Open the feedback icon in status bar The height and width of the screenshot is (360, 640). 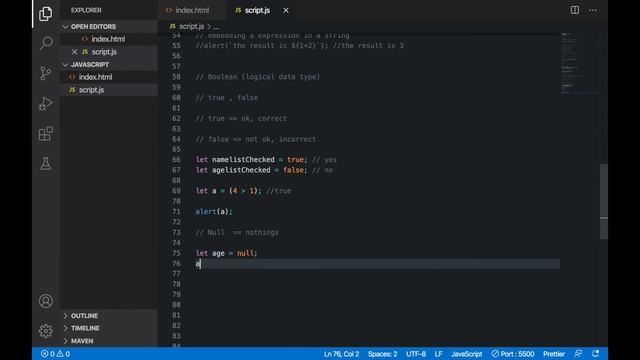(x=578, y=354)
